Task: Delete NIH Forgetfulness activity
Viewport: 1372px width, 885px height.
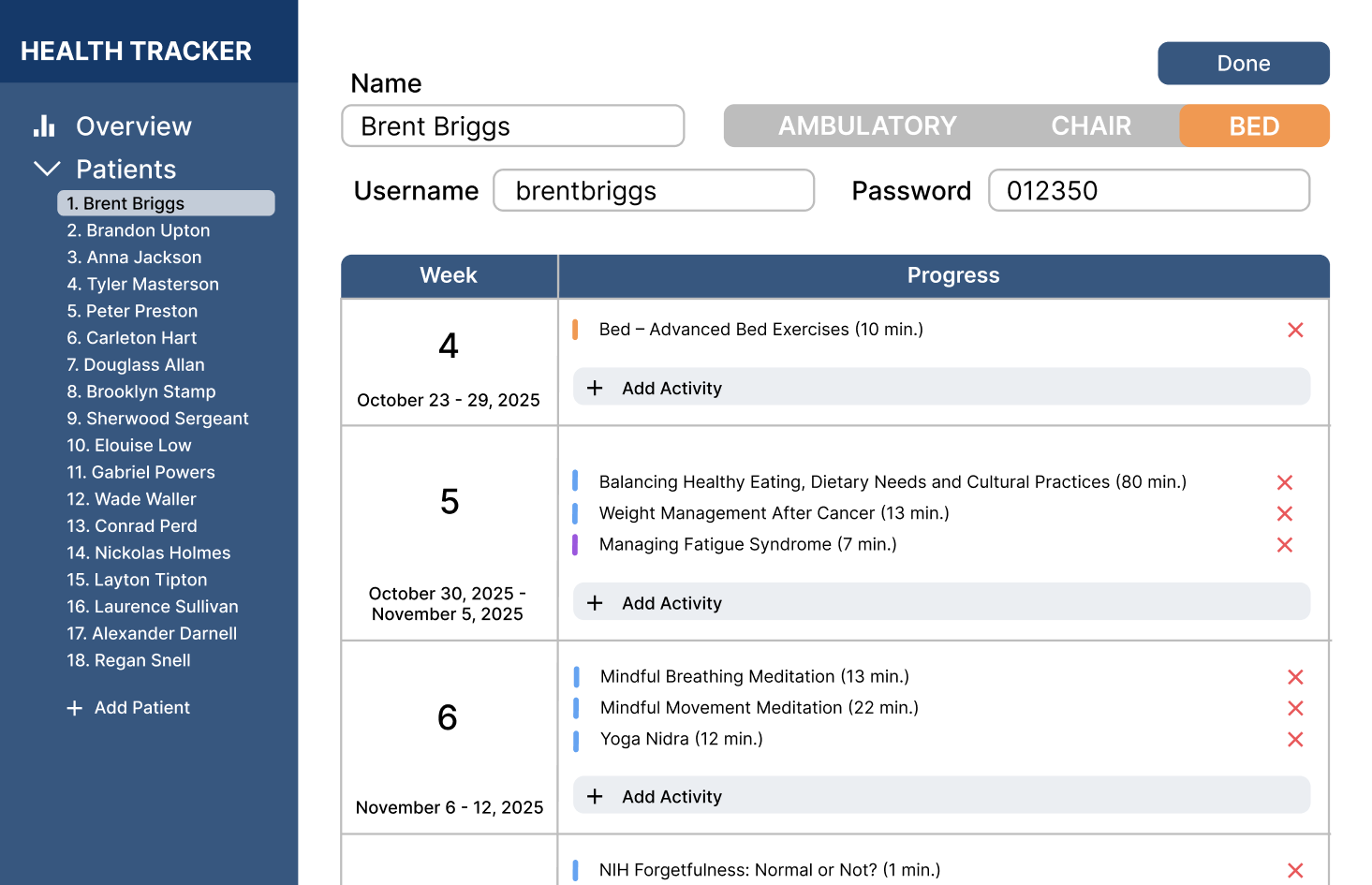Action: click(1295, 870)
